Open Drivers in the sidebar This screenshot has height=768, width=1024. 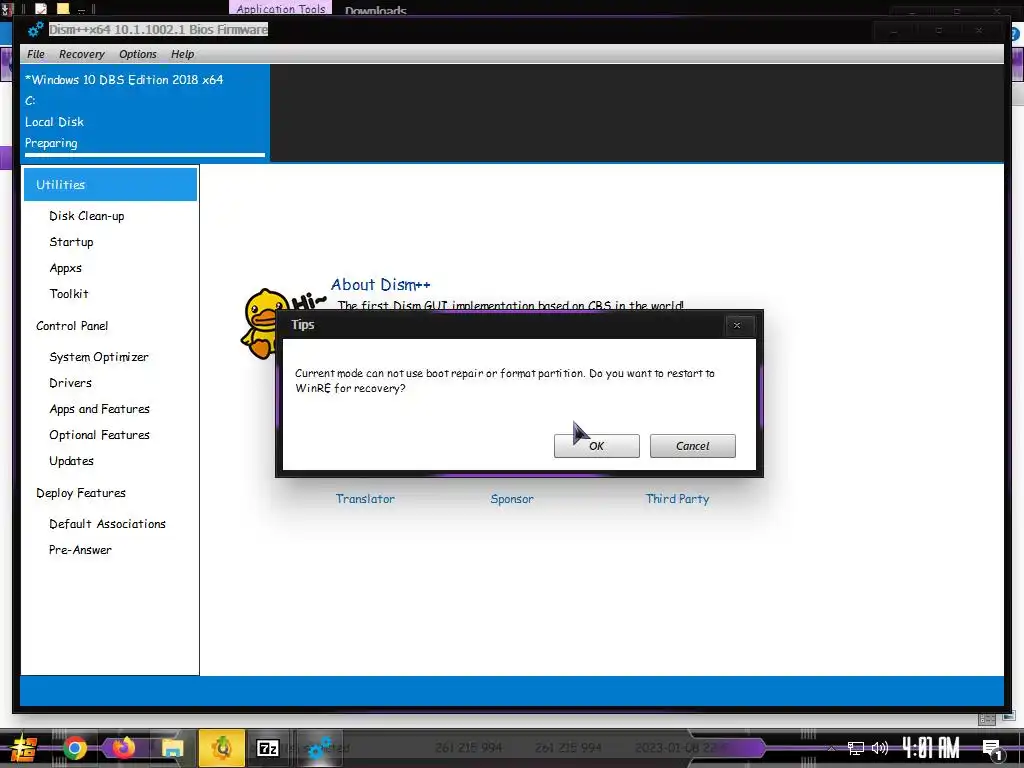71,383
